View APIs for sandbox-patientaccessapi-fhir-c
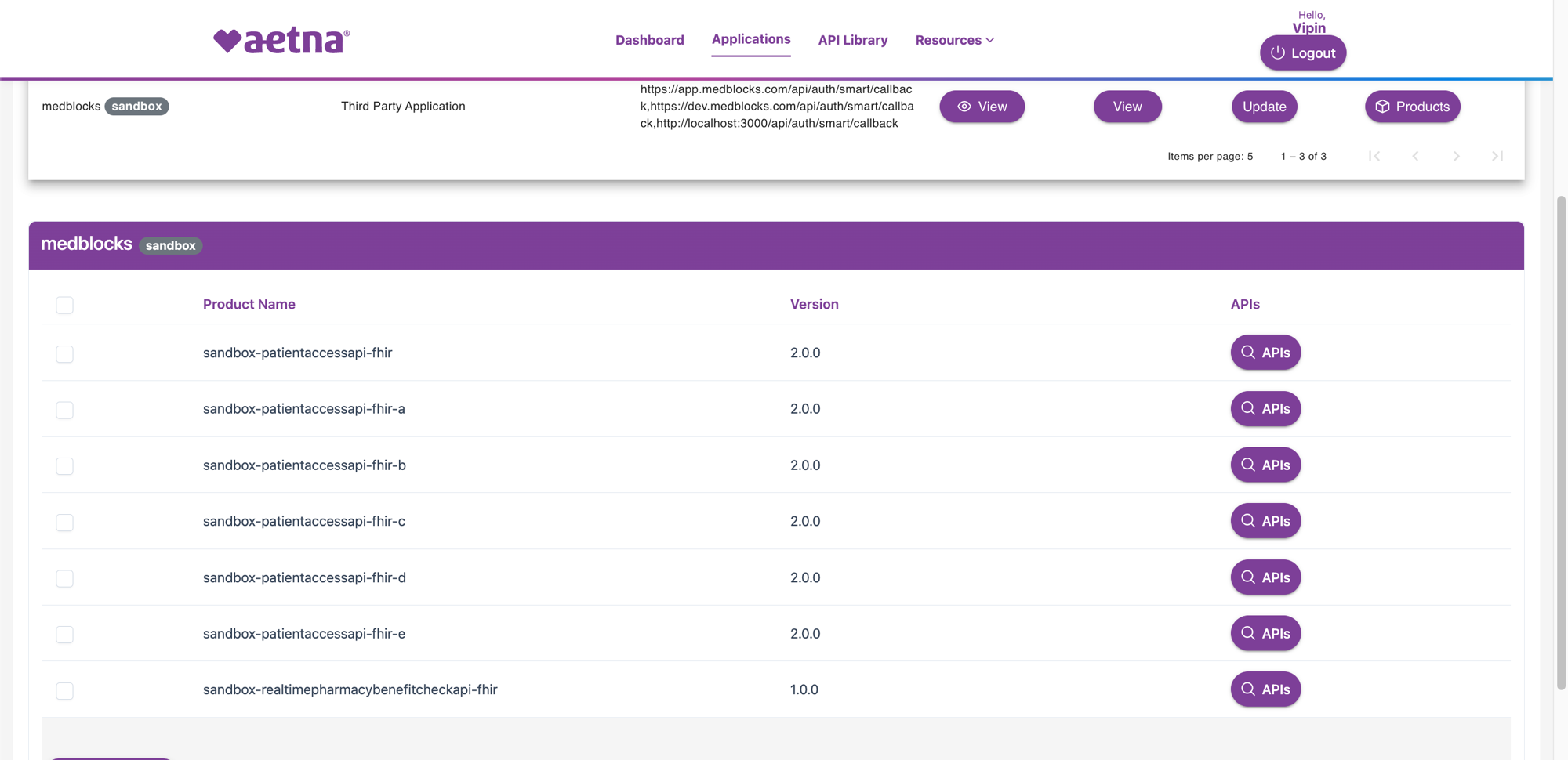Screen dimensions: 1568x760 coord(1265,521)
